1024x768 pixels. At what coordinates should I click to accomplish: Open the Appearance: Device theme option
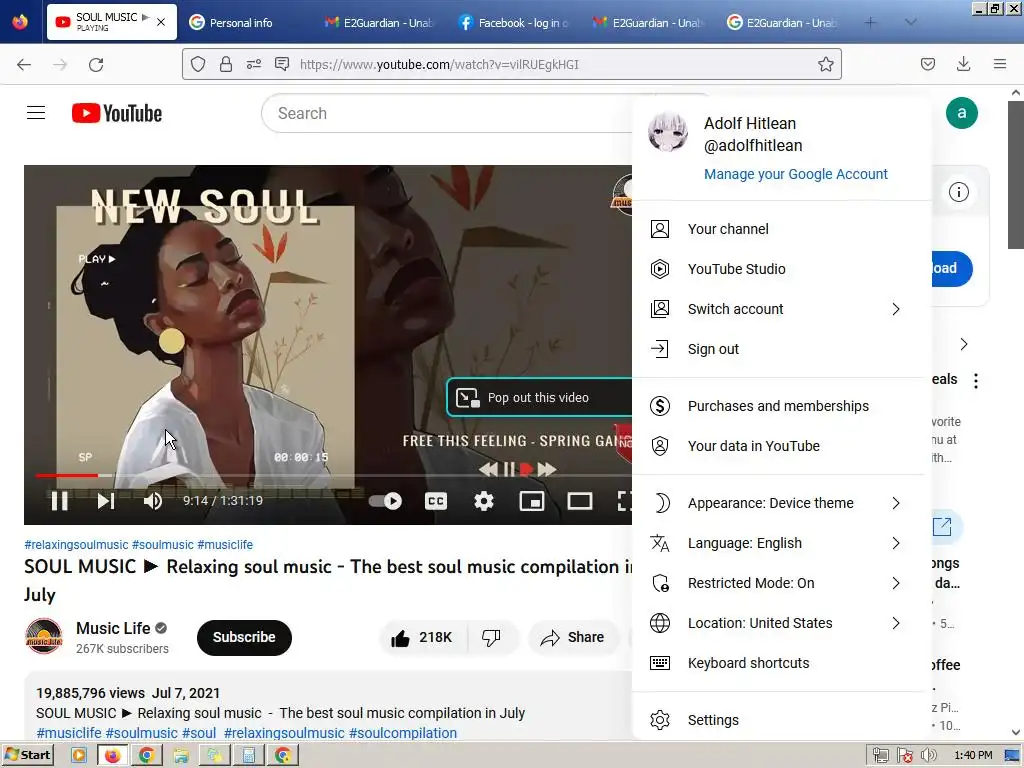[781, 503]
